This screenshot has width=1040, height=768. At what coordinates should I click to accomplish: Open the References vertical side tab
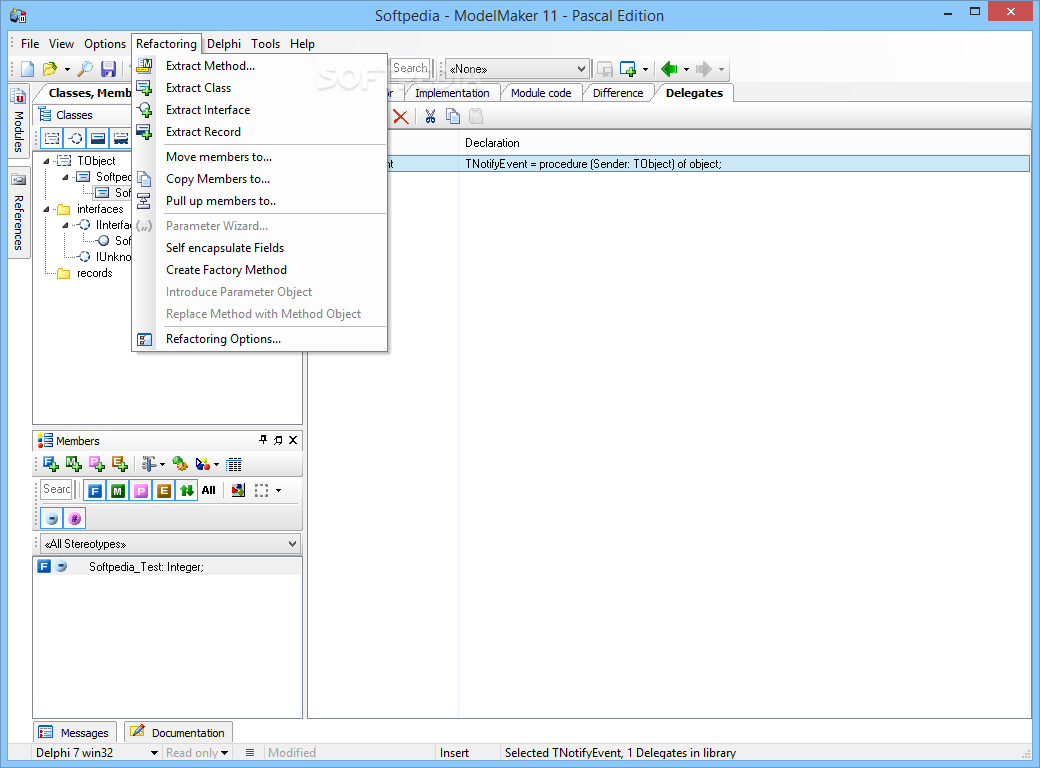[x=19, y=214]
